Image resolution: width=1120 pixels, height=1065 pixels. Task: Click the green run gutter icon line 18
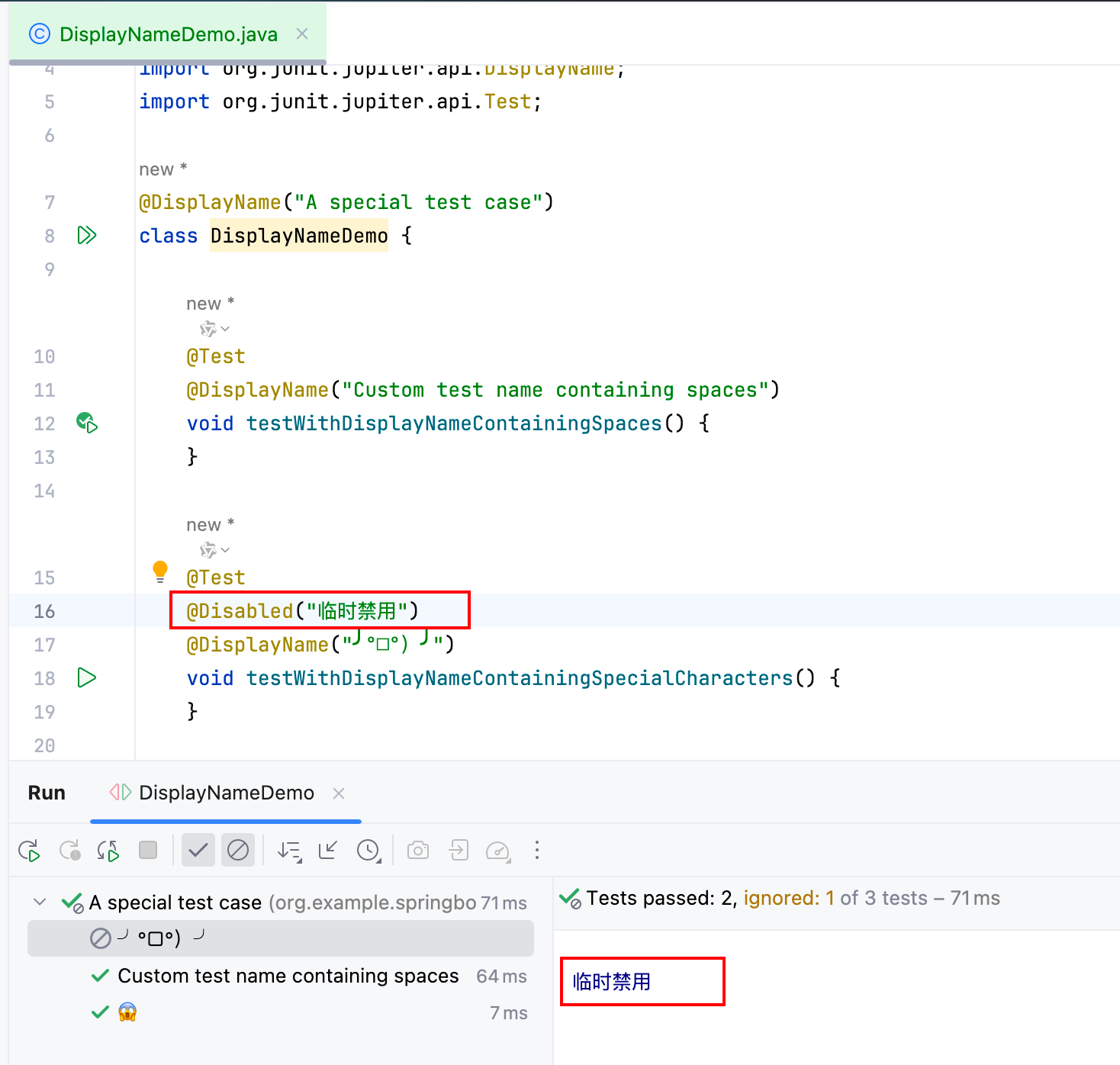pyautogui.click(x=87, y=677)
